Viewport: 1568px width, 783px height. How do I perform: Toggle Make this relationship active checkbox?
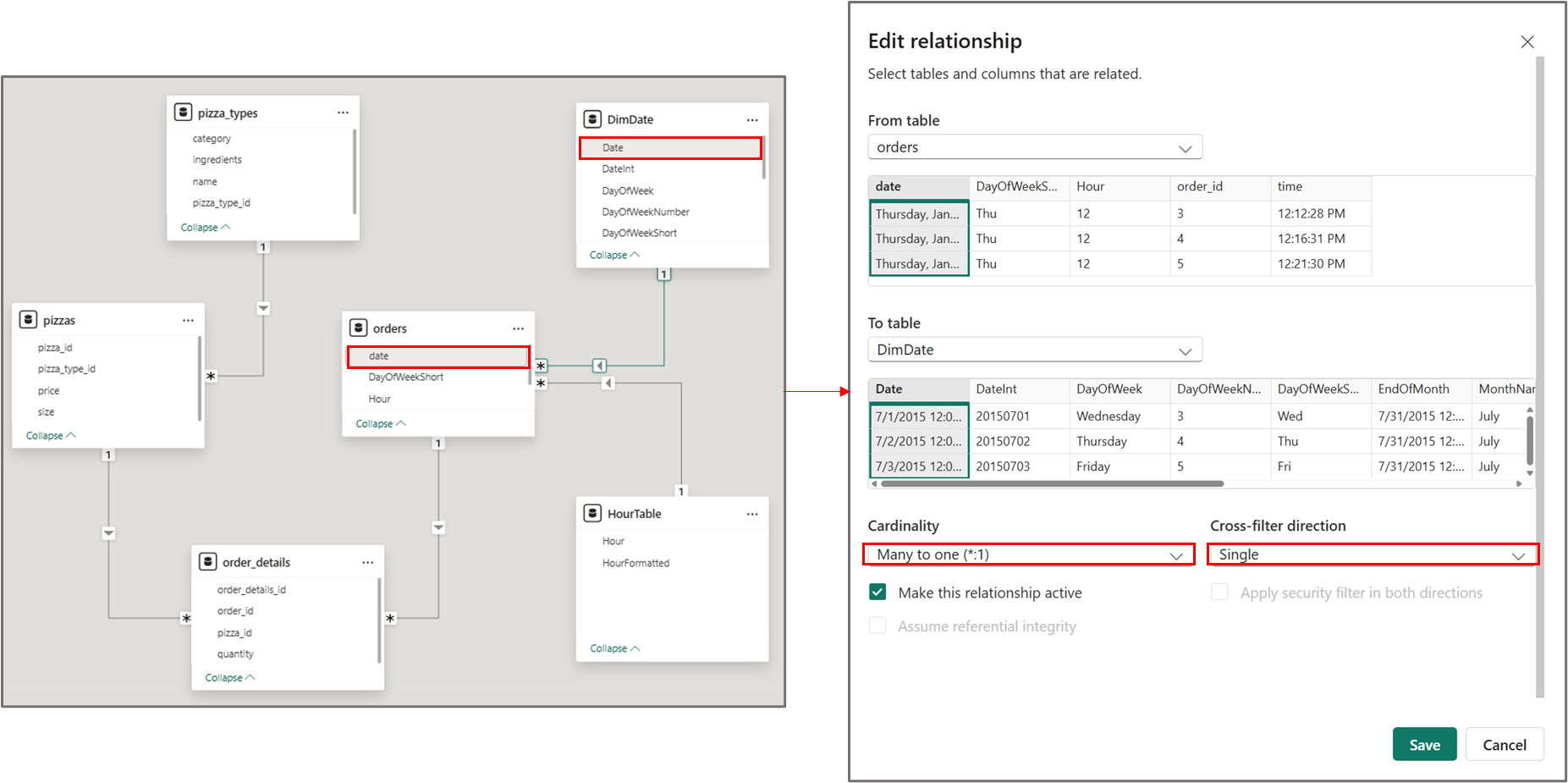(x=878, y=593)
